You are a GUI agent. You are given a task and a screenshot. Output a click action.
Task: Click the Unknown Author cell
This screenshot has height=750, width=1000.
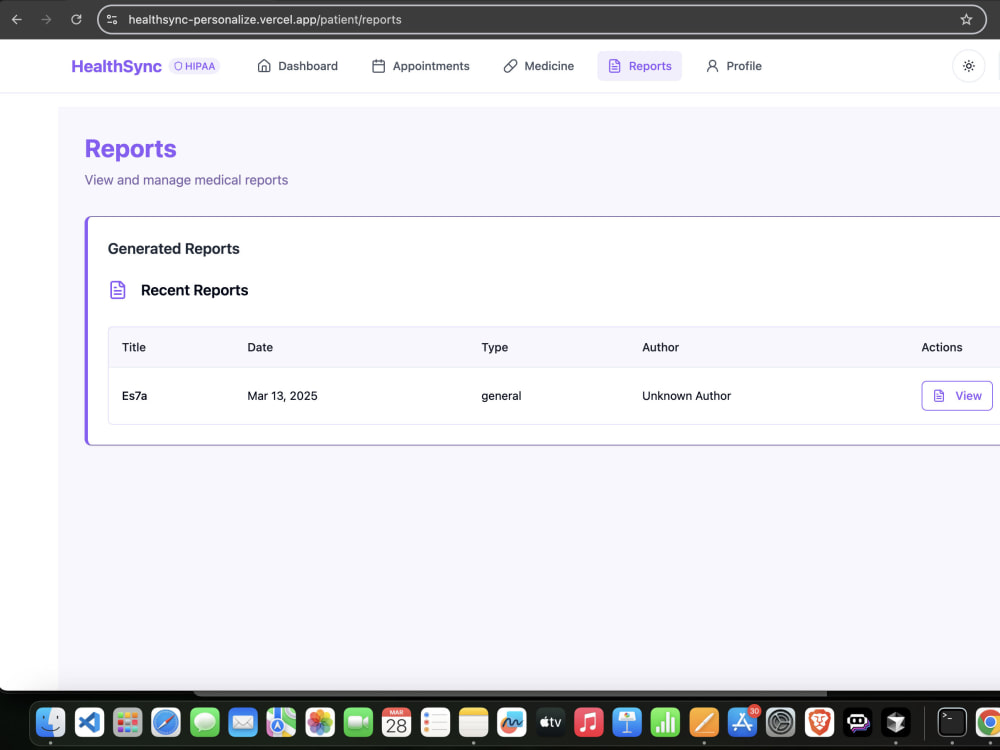pyautogui.click(x=687, y=396)
